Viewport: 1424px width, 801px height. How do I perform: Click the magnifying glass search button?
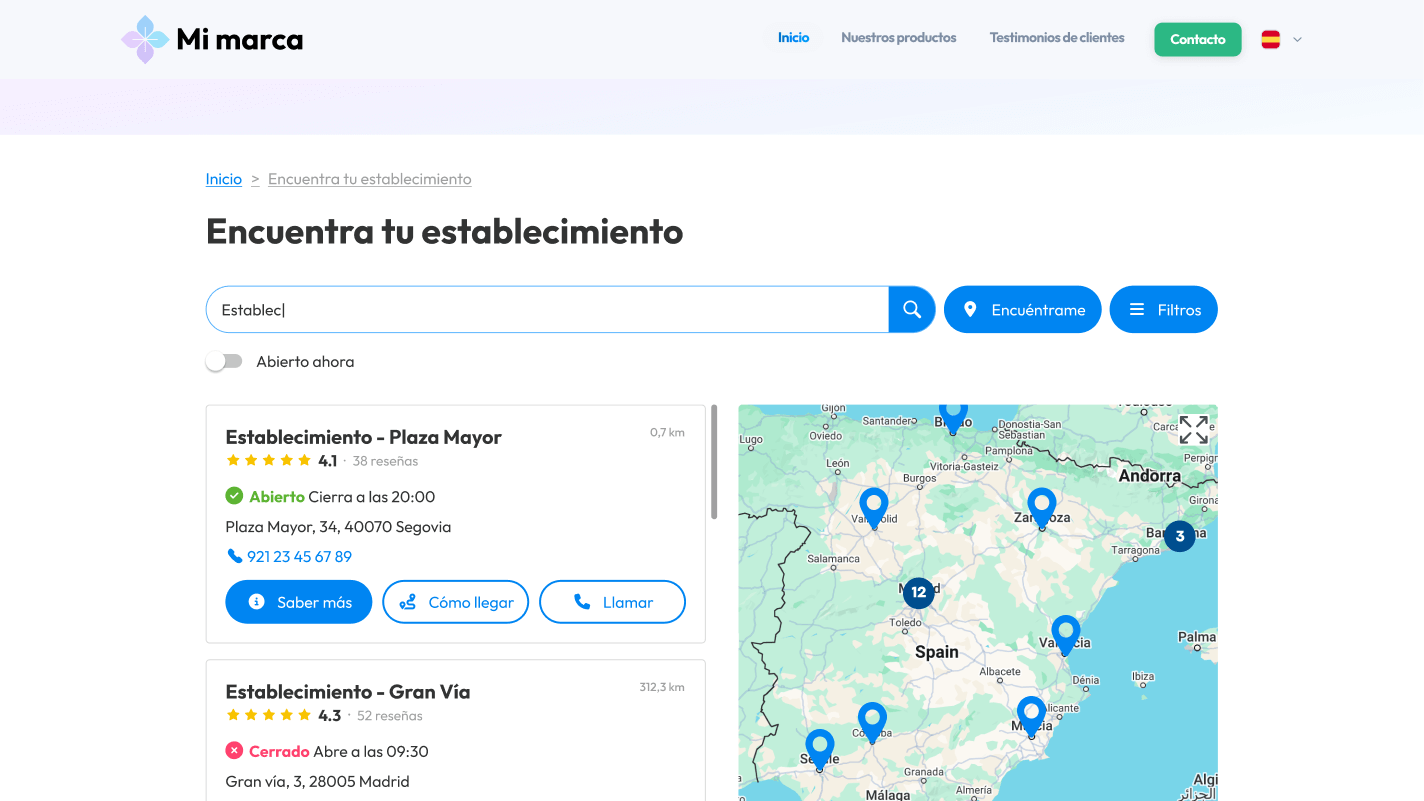pyautogui.click(x=912, y=309)
